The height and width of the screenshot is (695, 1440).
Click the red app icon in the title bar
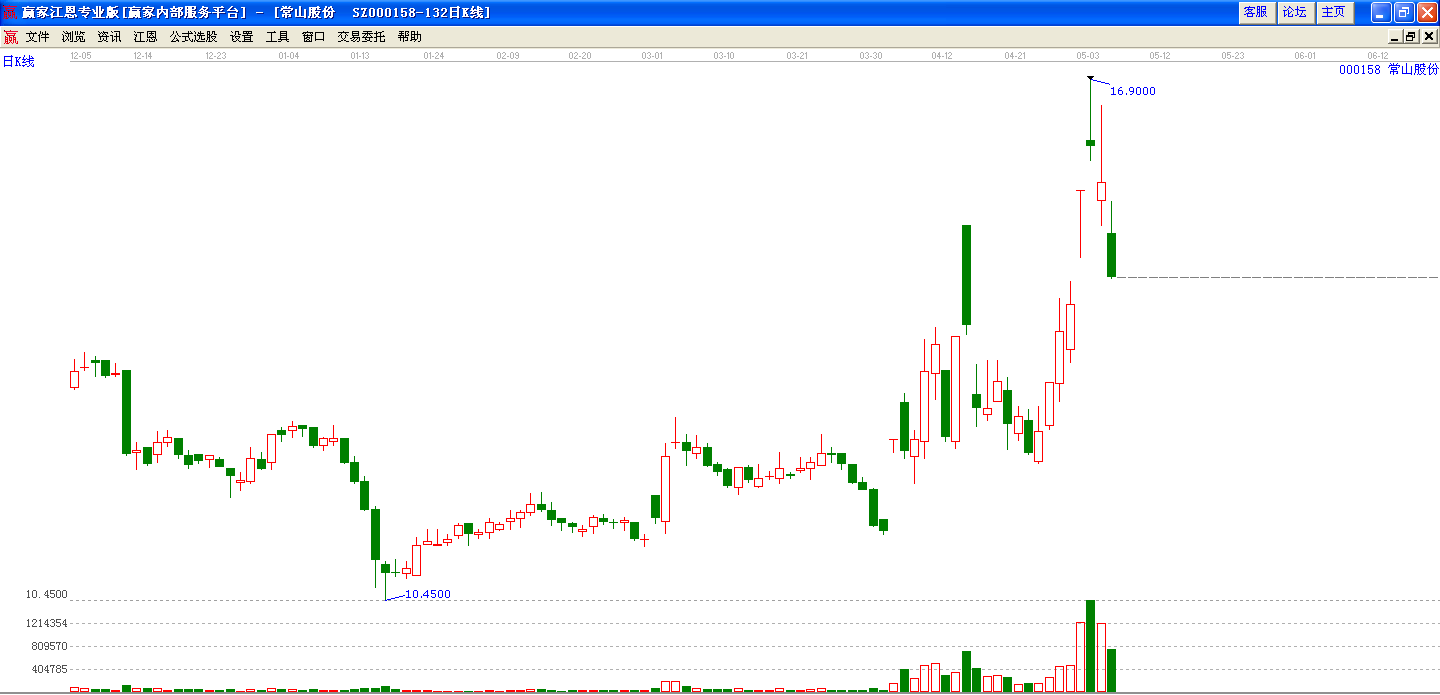click(x=10, y=12)
